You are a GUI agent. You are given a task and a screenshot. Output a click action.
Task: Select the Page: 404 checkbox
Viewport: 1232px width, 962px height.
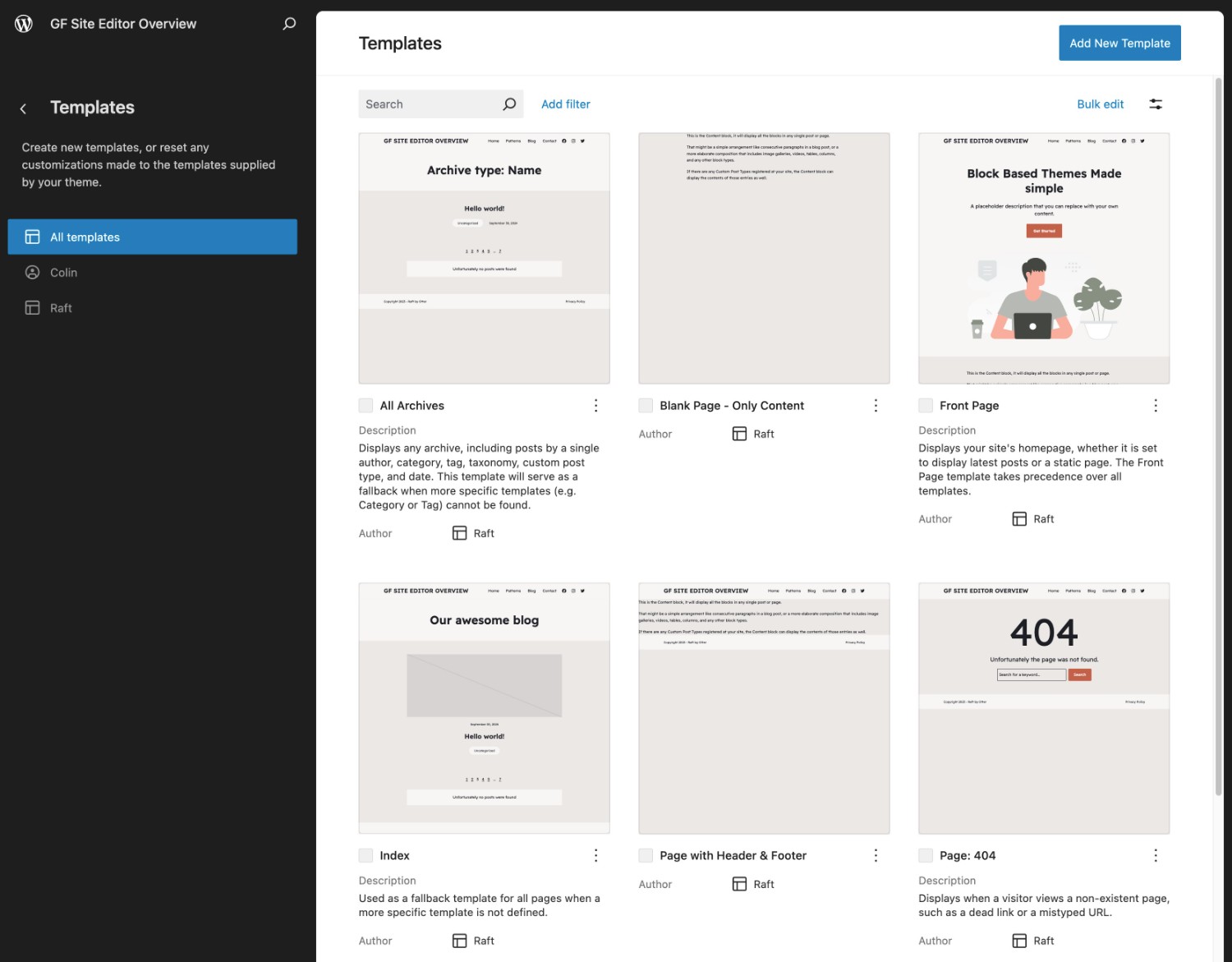click(x=926, y=856)
